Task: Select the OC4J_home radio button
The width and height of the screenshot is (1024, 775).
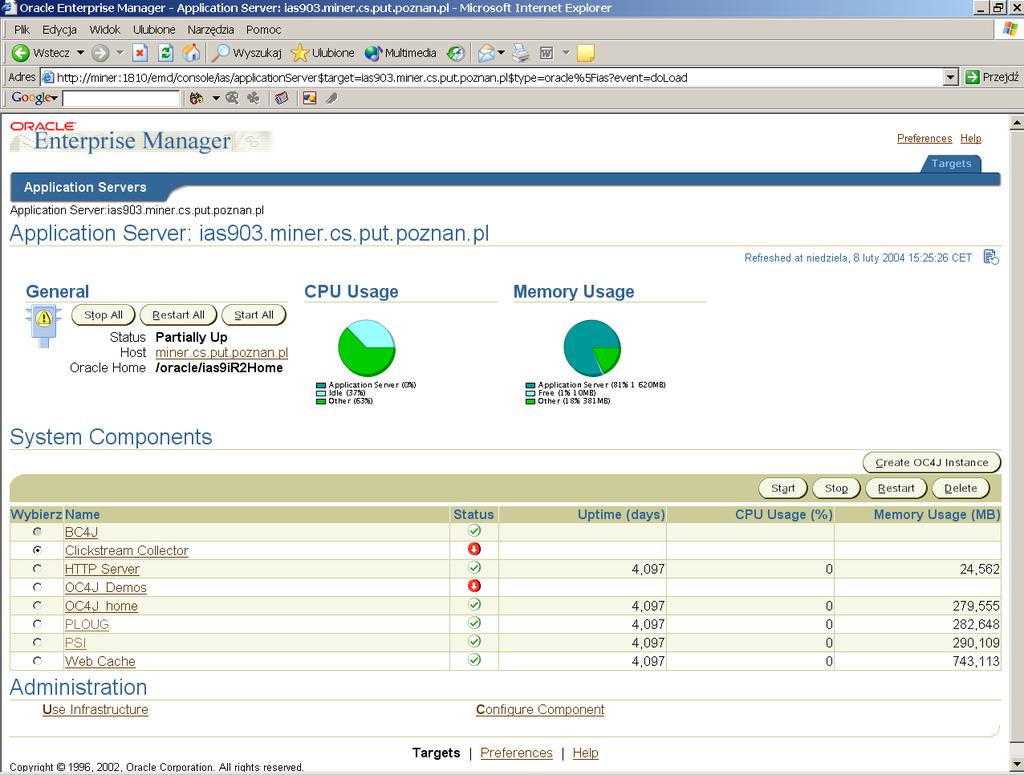Action: (37, 605)
